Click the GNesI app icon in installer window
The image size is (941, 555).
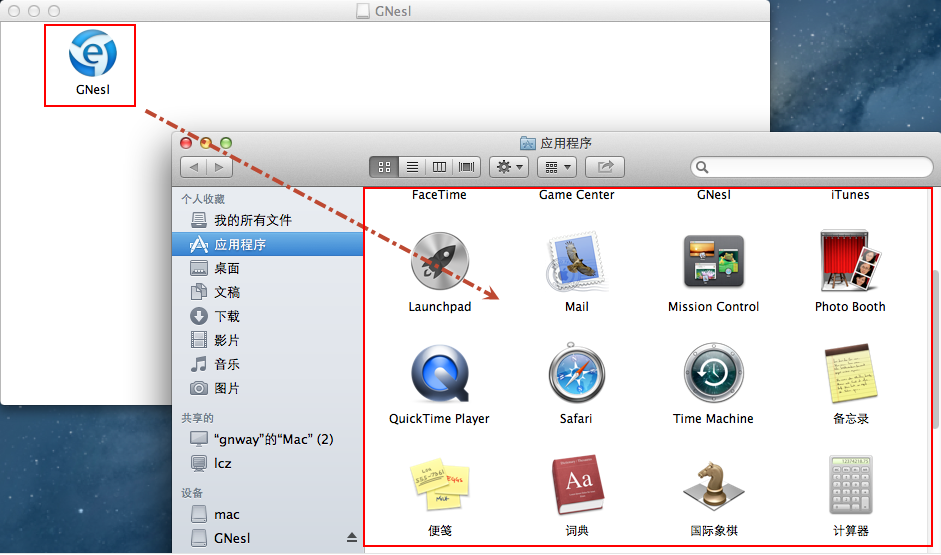point(92,53)
